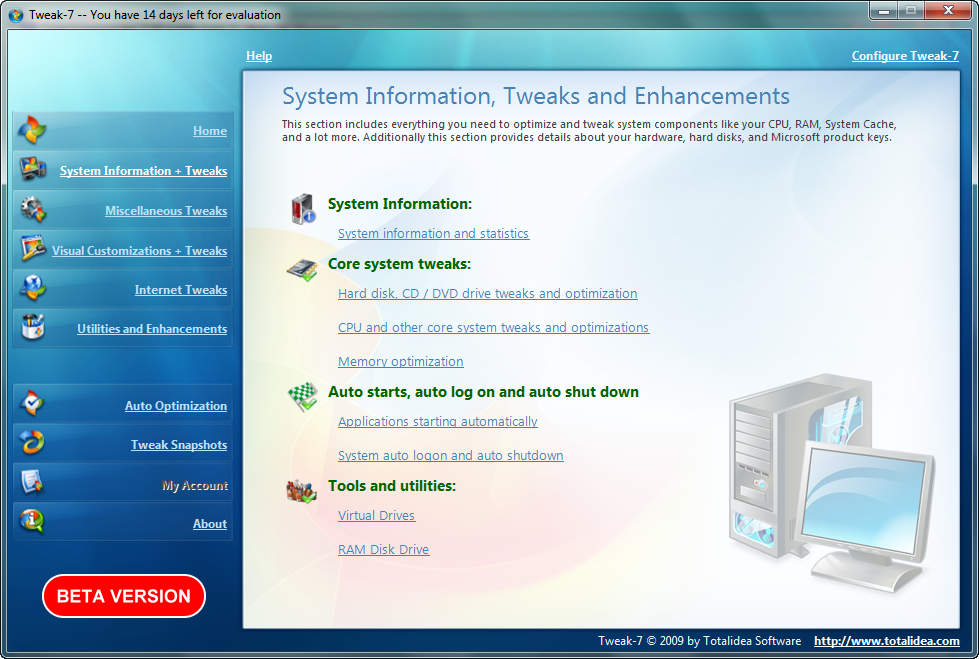Open Tweak Snapshots
Screen dimensions: 979x659
tap(179, 445)
